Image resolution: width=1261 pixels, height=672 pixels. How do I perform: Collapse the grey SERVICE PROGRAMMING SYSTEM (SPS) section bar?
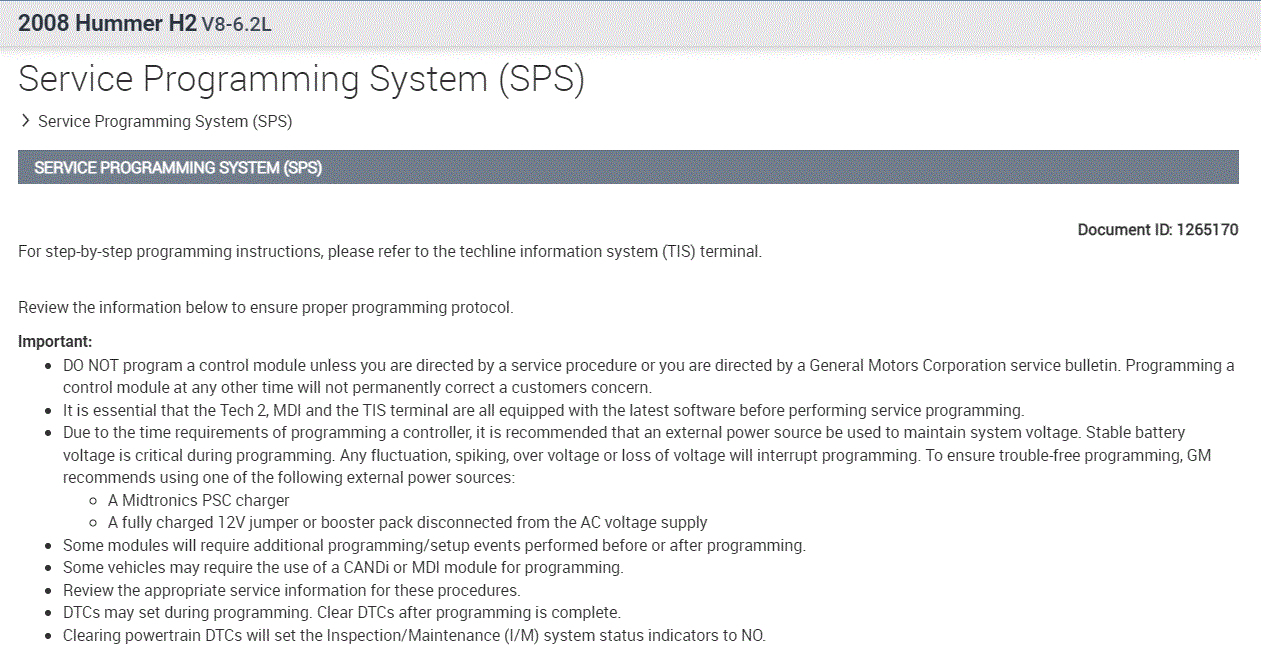pos(628,168)
